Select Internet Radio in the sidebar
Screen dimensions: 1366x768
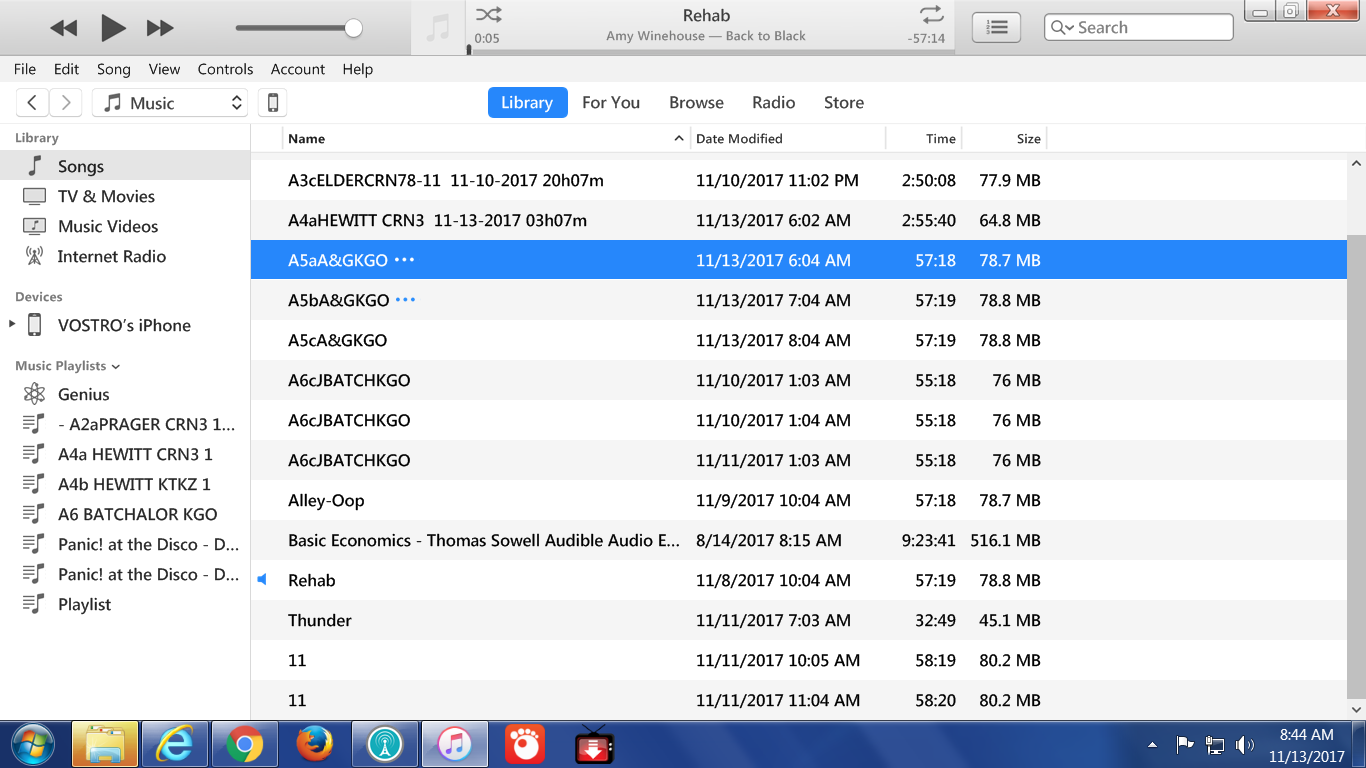tap(125, 256)
